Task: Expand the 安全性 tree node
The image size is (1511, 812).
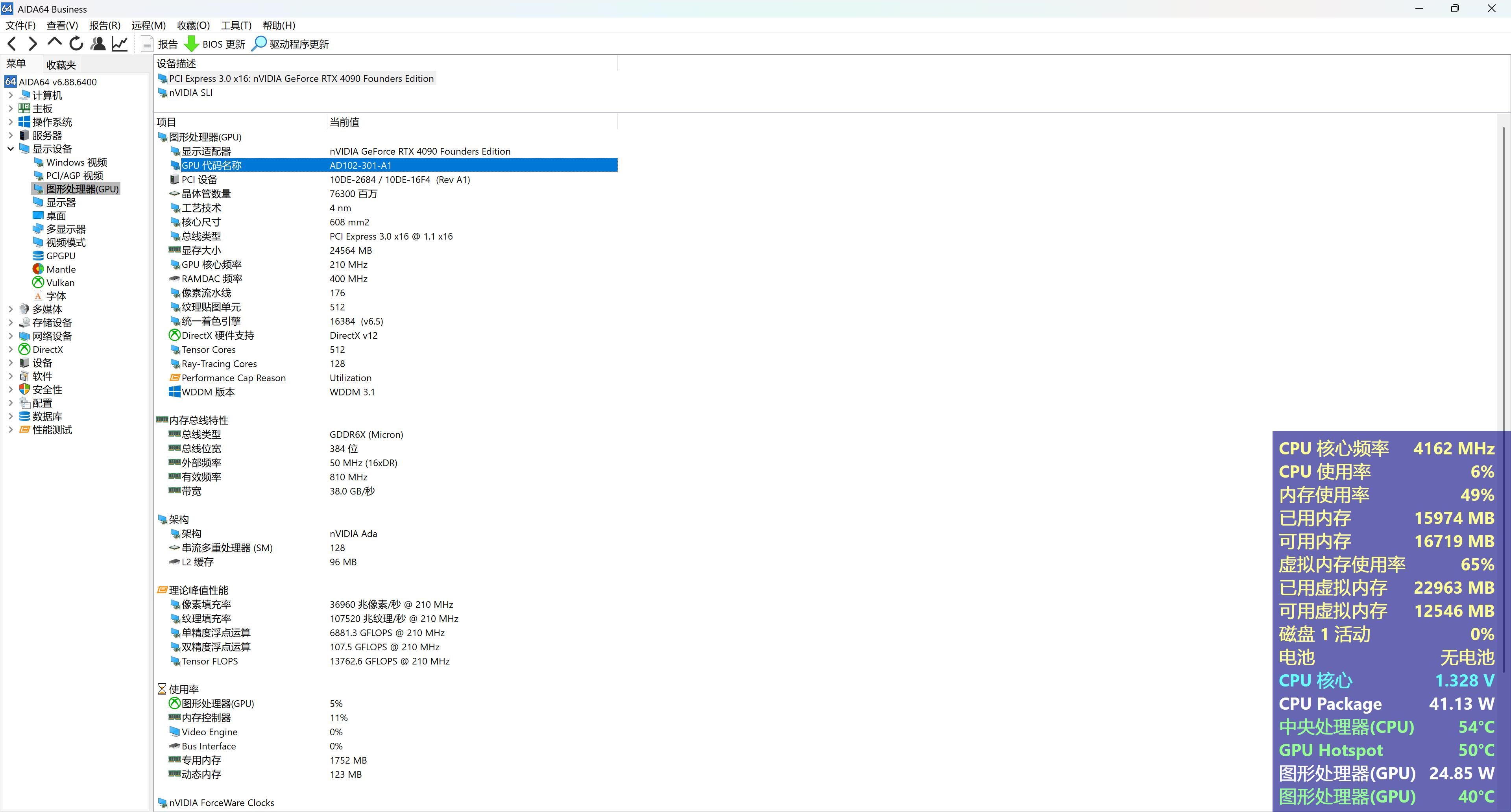Action: (11, 389)
